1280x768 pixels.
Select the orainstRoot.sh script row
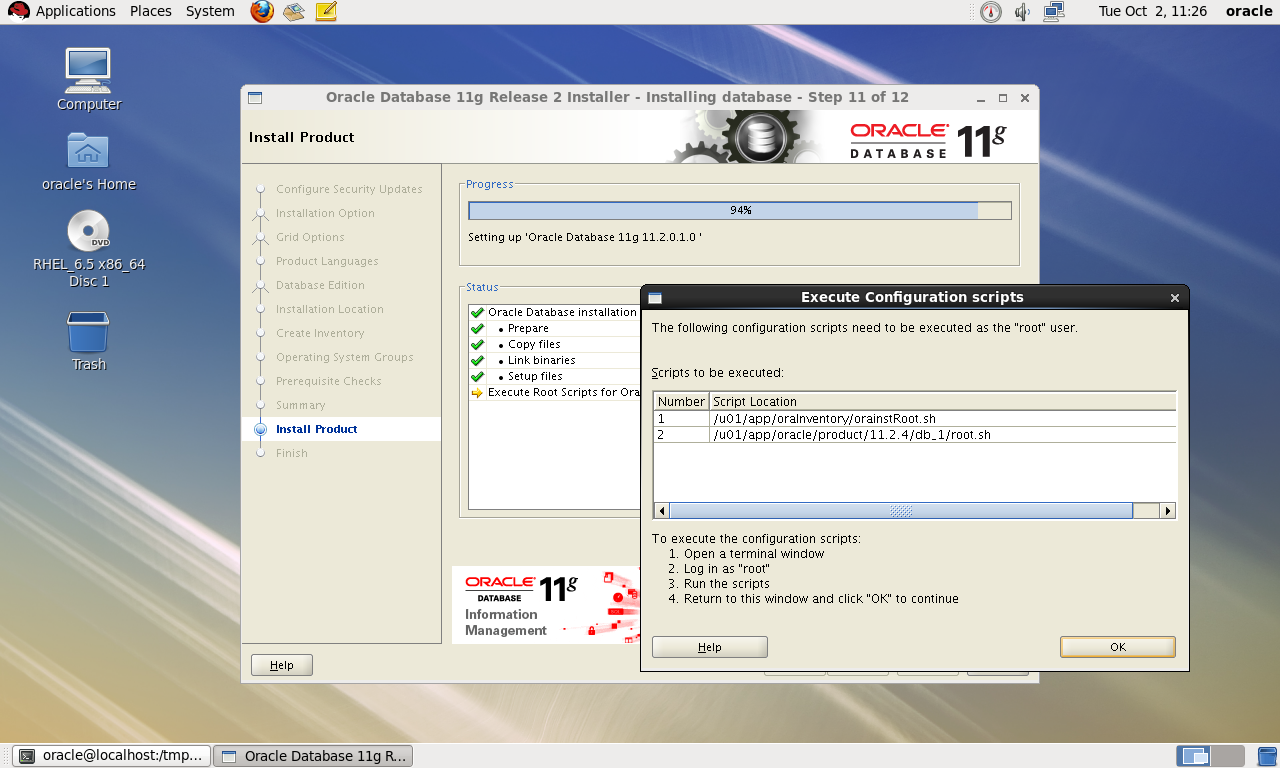[915, 418]
